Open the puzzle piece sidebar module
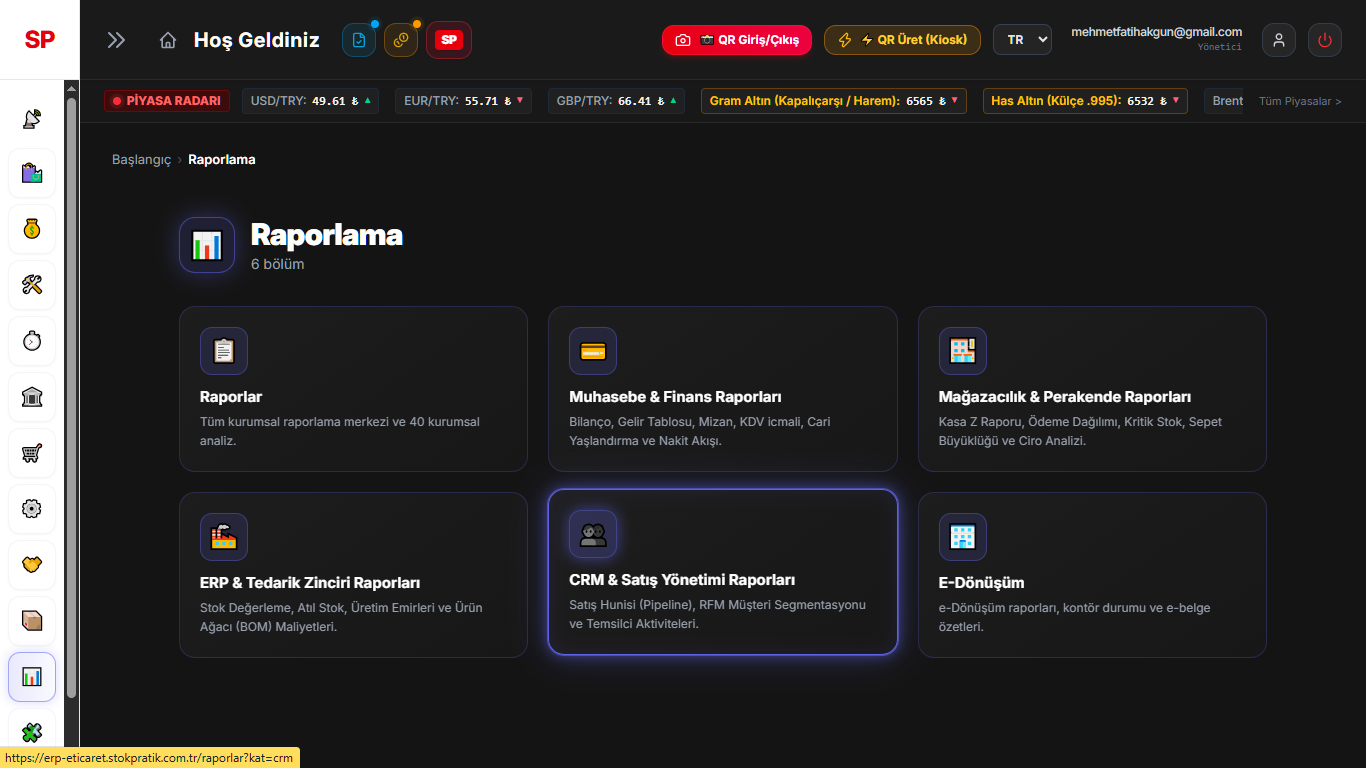The width and height of the screenshot is (1366, 768). click(x=32, y=733)
